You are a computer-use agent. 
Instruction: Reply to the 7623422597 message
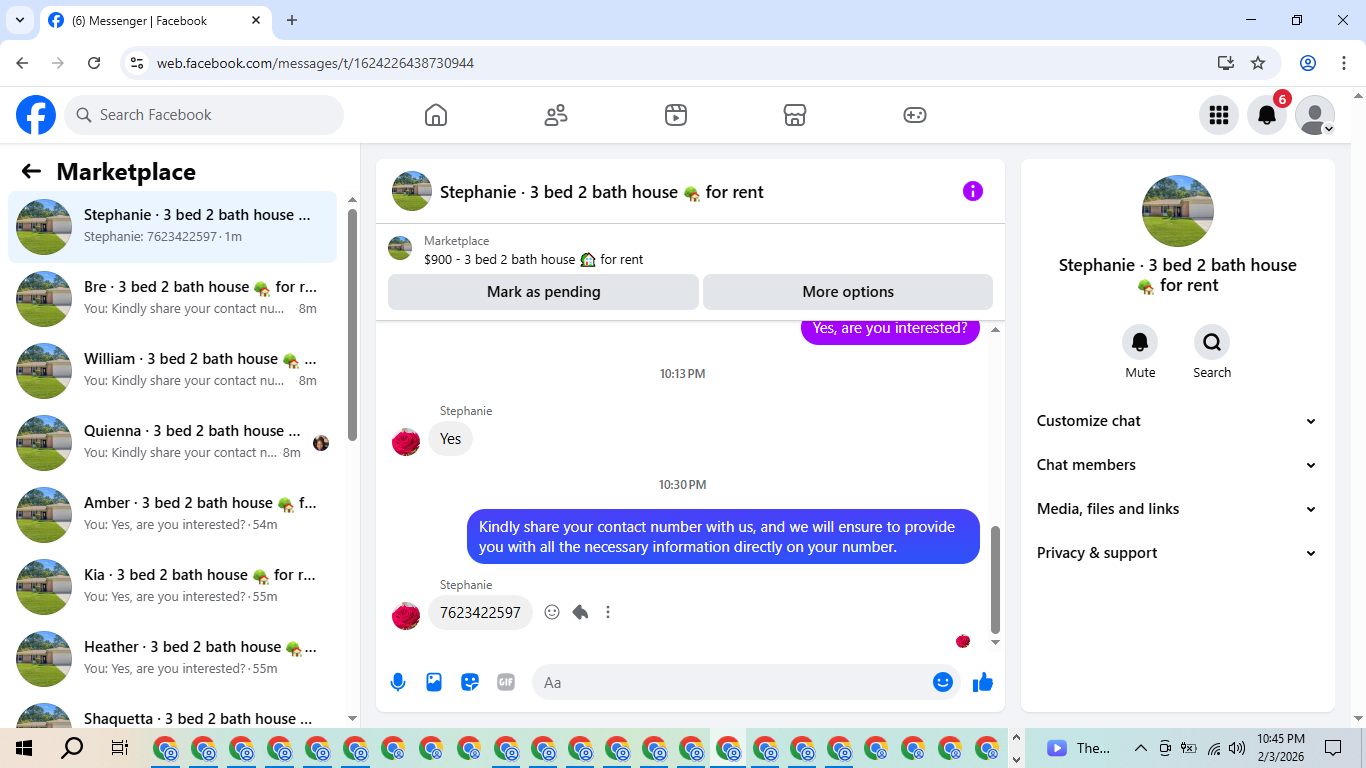580,612
